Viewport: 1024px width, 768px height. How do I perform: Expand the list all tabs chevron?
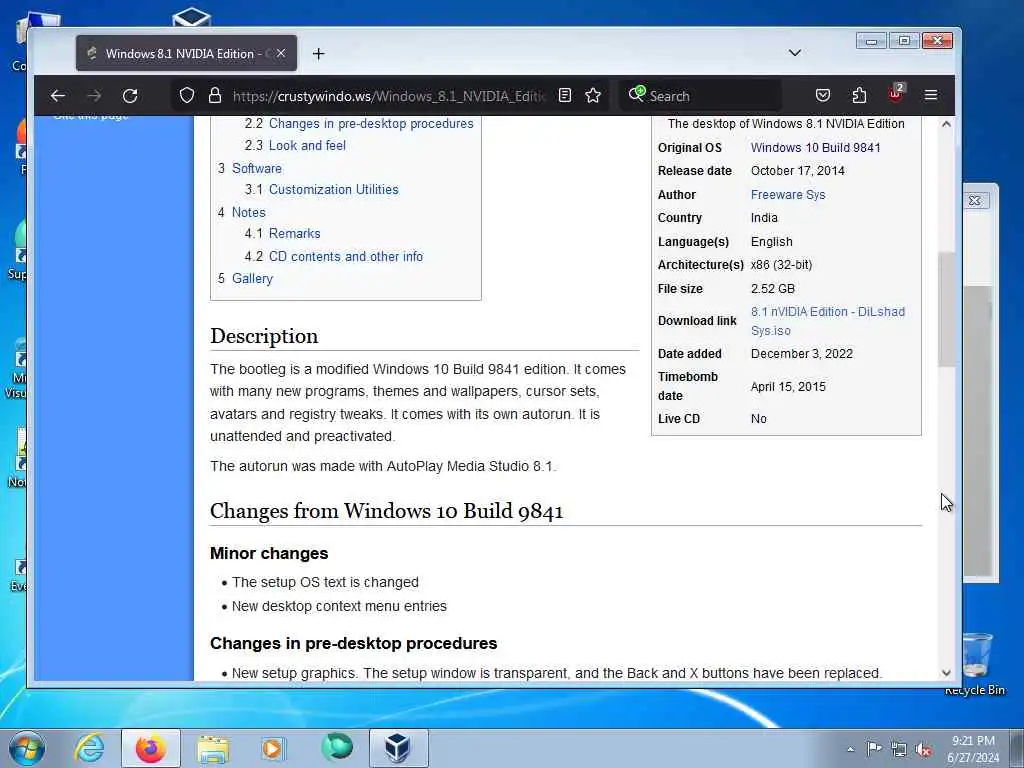tap(795, 53)
